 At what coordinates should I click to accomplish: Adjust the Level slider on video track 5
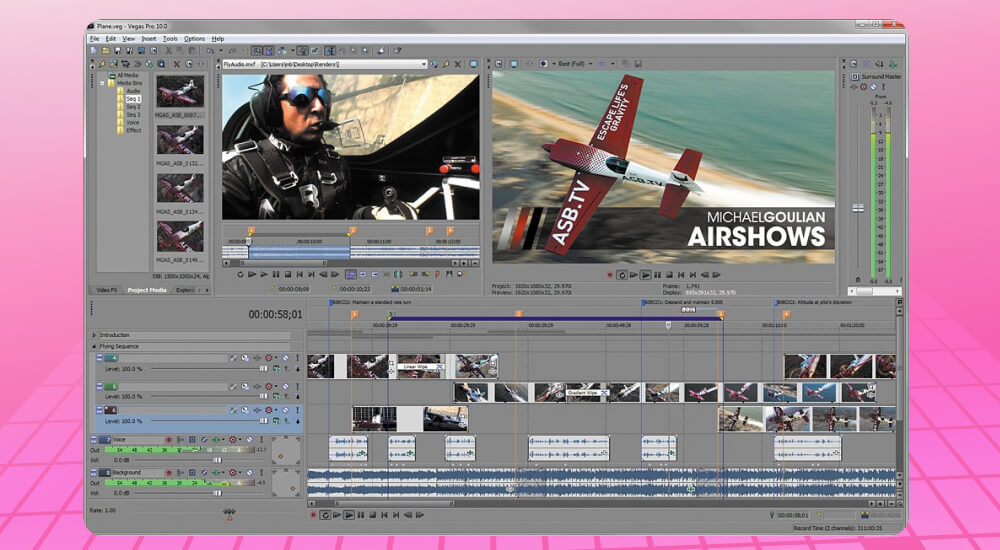tap(263, 396)
